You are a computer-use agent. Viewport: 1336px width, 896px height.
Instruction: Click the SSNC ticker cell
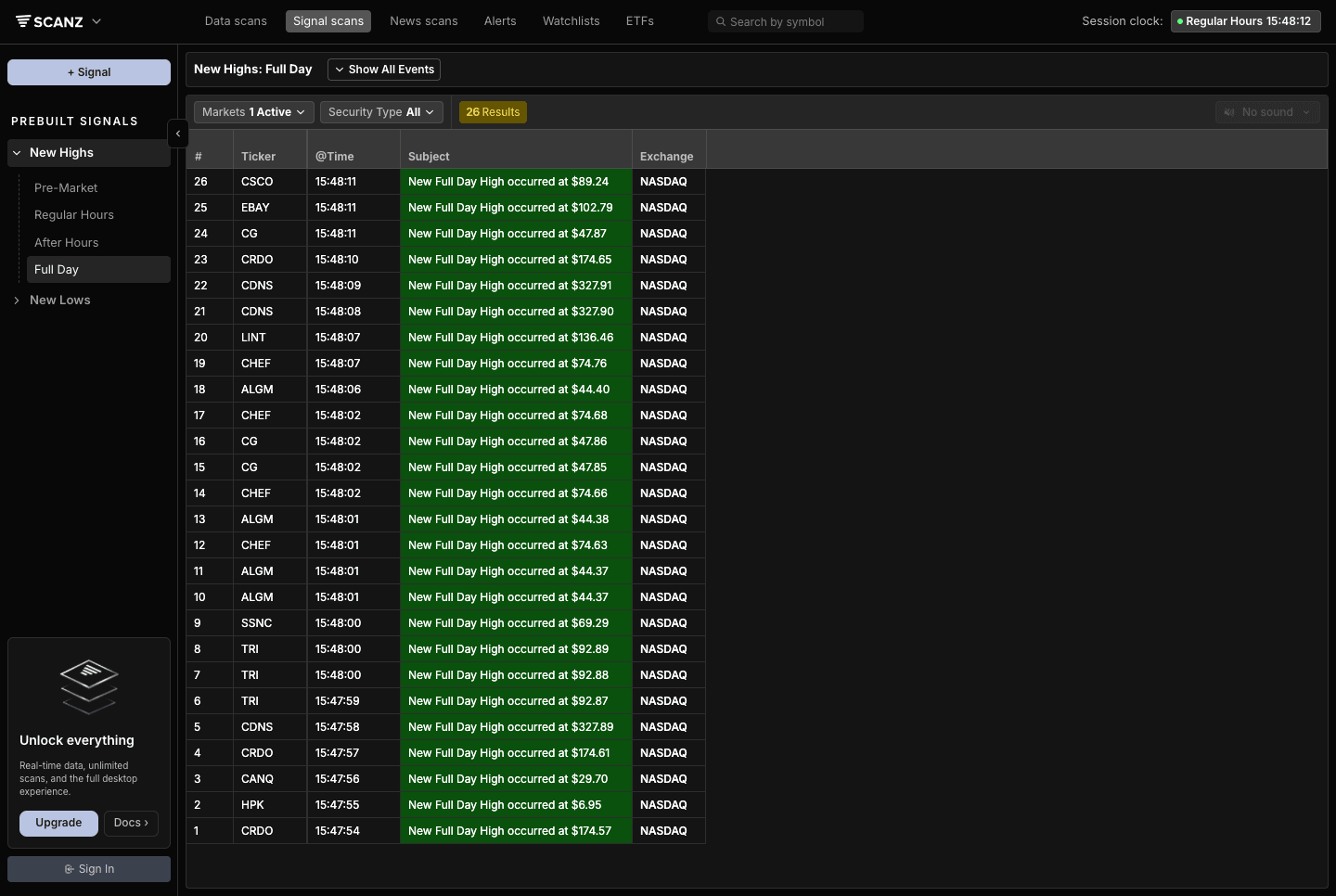tap(270, 623)
